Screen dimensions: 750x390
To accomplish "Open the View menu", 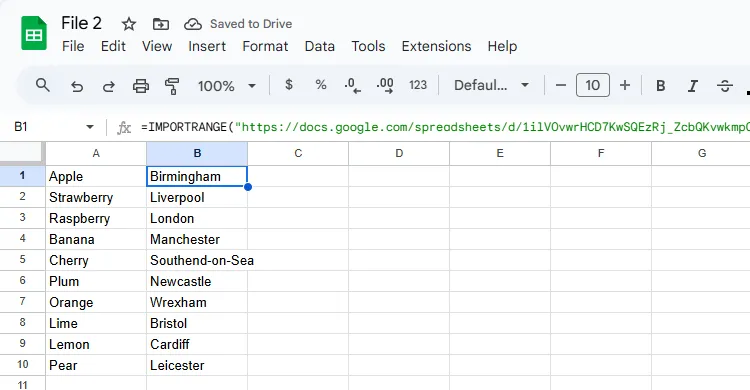I will (x=157, y=46).
